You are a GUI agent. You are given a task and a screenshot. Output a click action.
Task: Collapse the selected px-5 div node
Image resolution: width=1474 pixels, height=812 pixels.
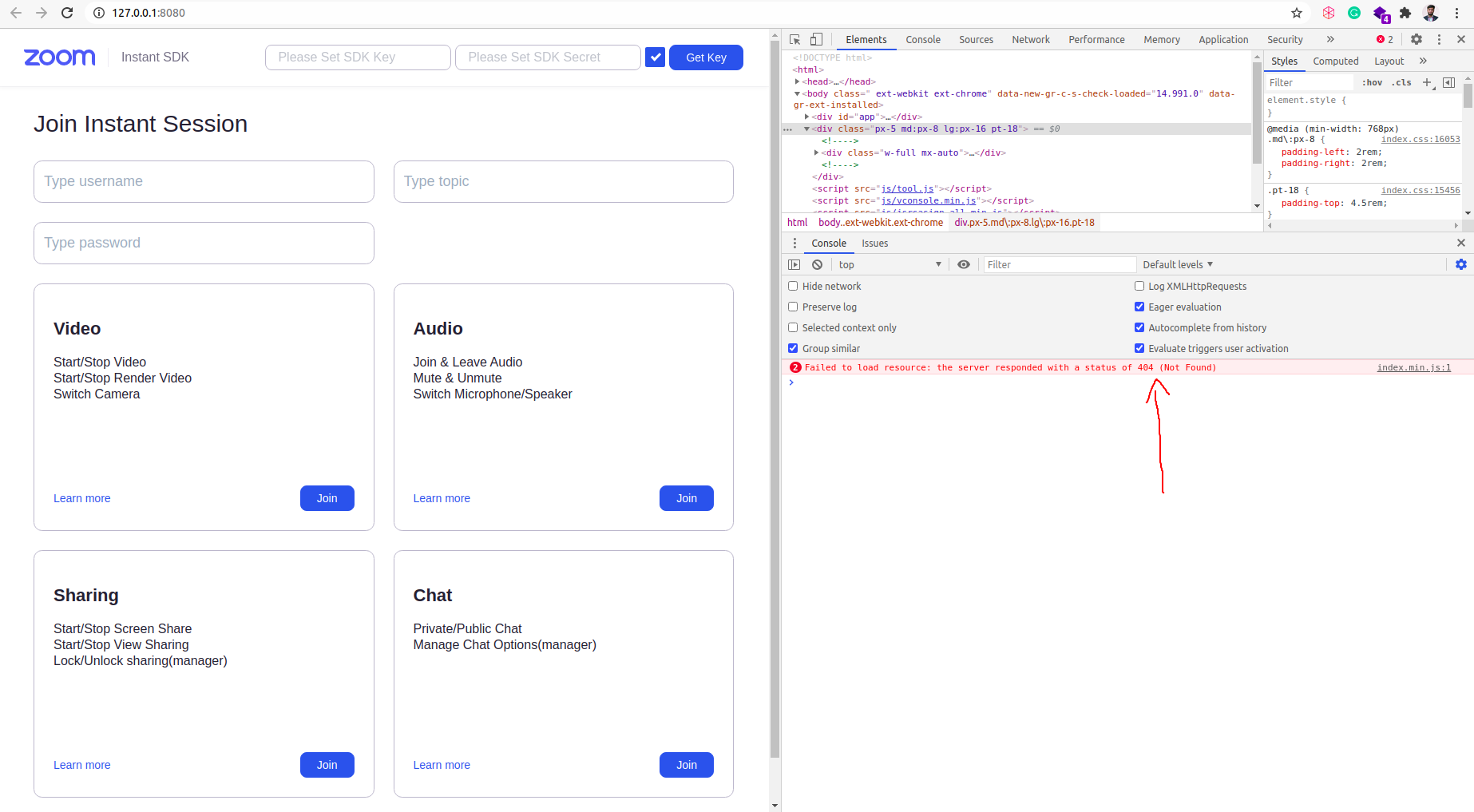pos(806,129)
